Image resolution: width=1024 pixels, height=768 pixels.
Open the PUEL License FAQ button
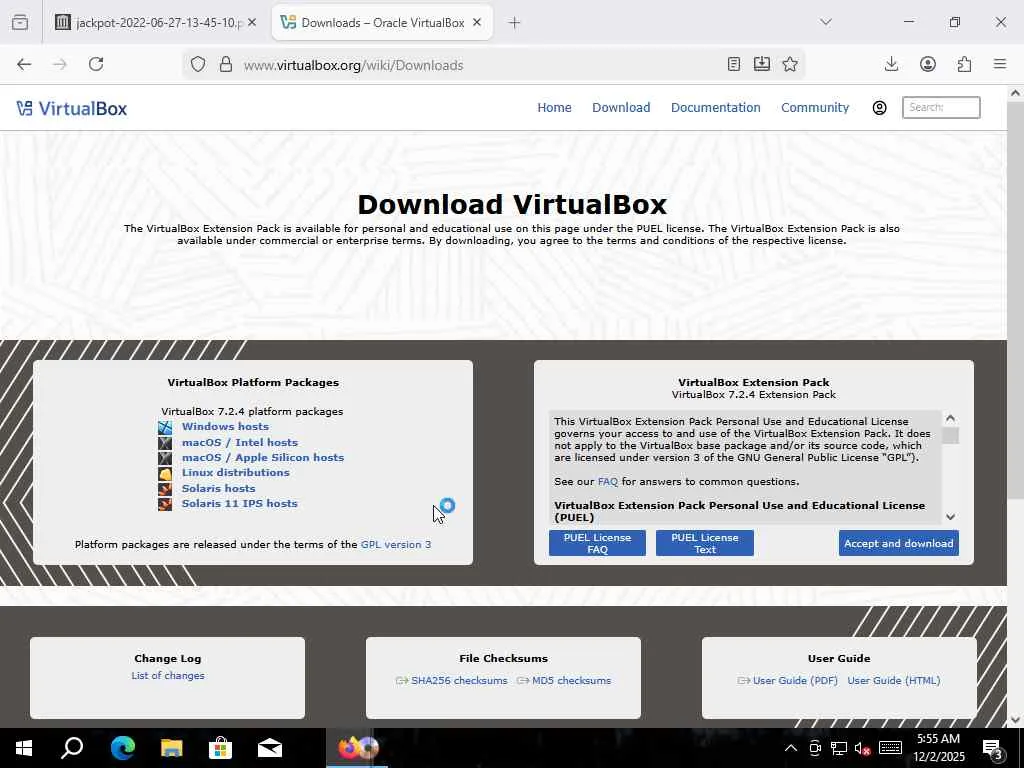pos(598,543)
